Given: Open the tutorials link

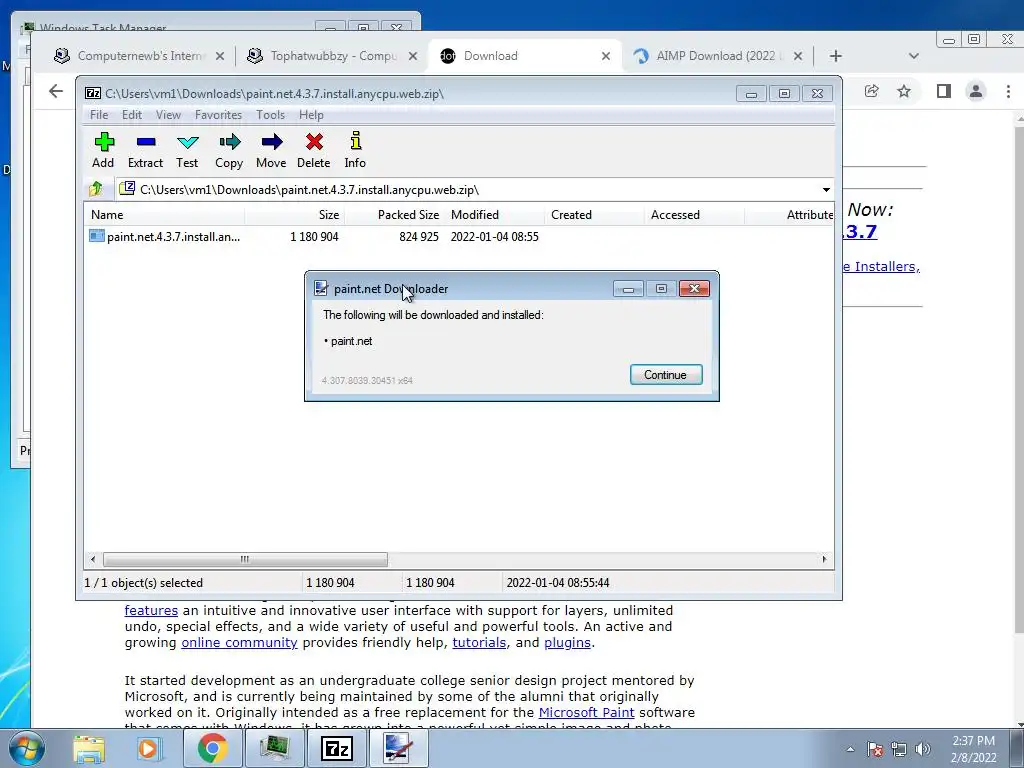Looking at the screenshot, I should (x=479, y=643).
